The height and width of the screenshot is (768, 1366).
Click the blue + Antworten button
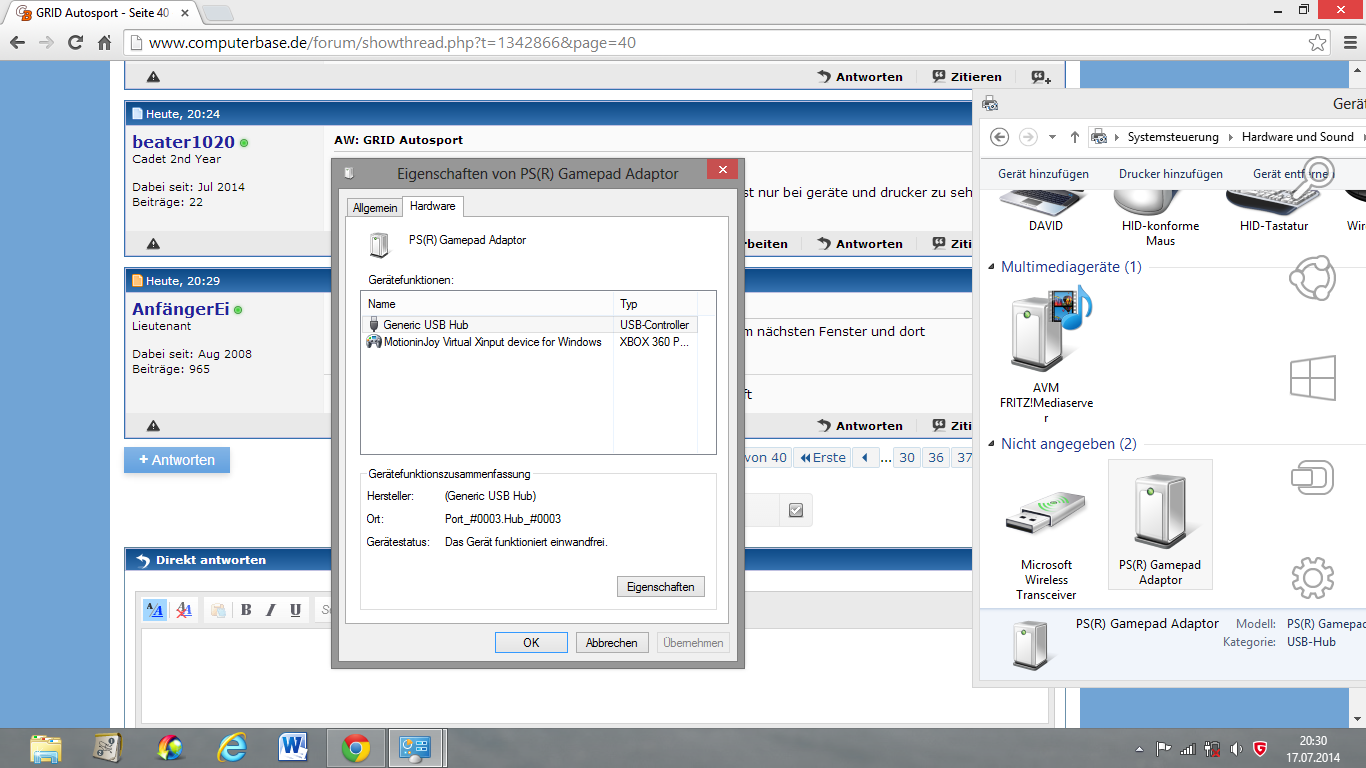click(x=177, y=460)
